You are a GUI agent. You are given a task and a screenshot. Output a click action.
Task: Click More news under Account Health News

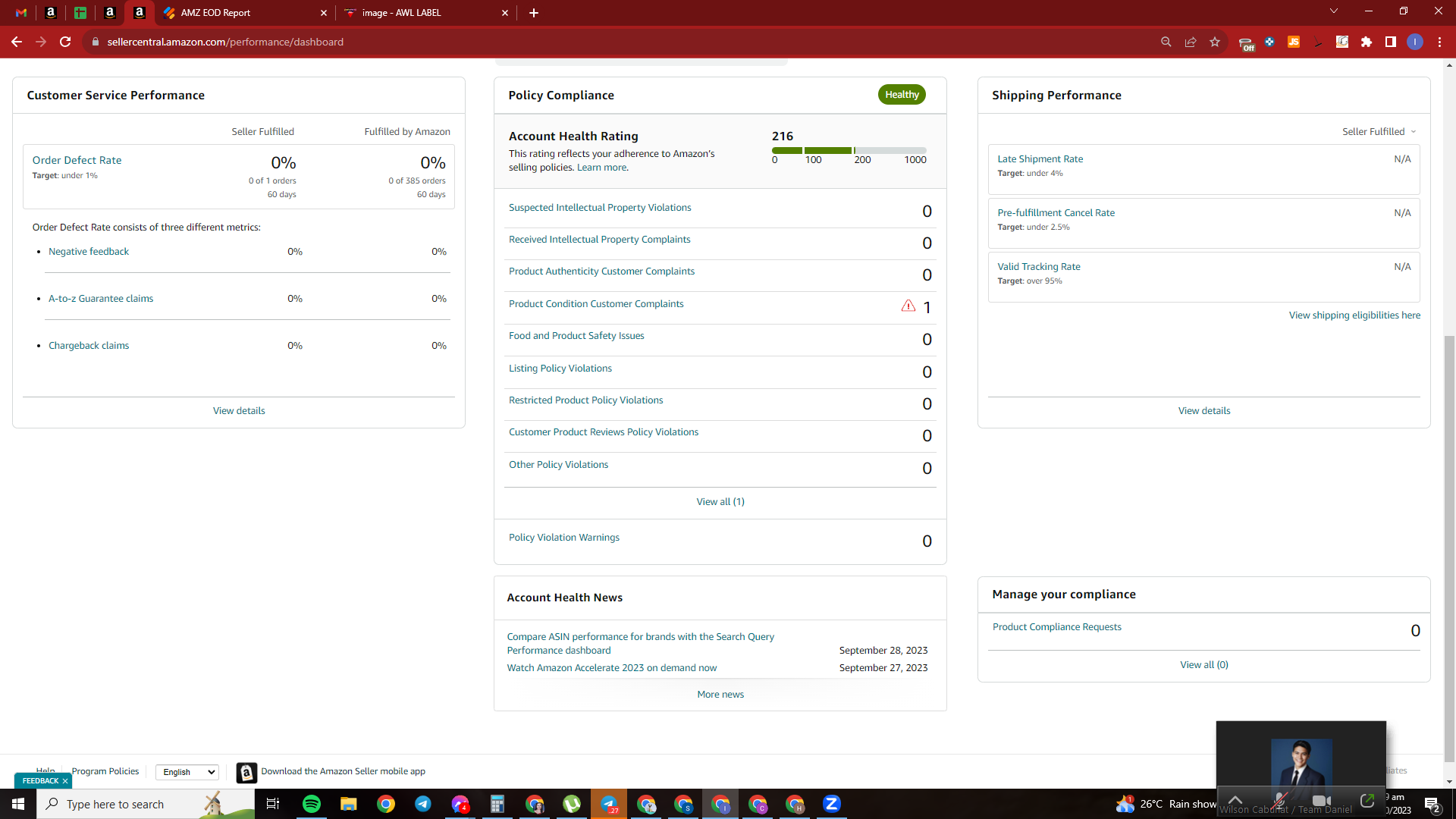pos(720,695)
